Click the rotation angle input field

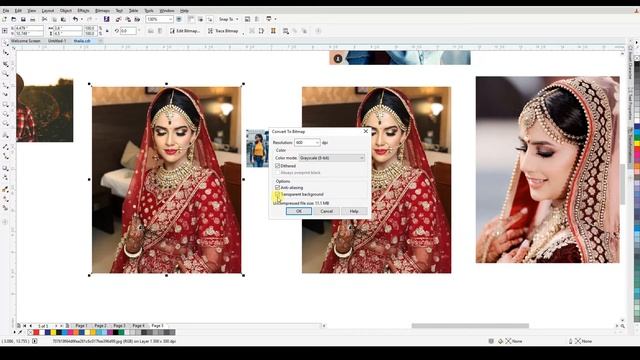coord(128,31)
